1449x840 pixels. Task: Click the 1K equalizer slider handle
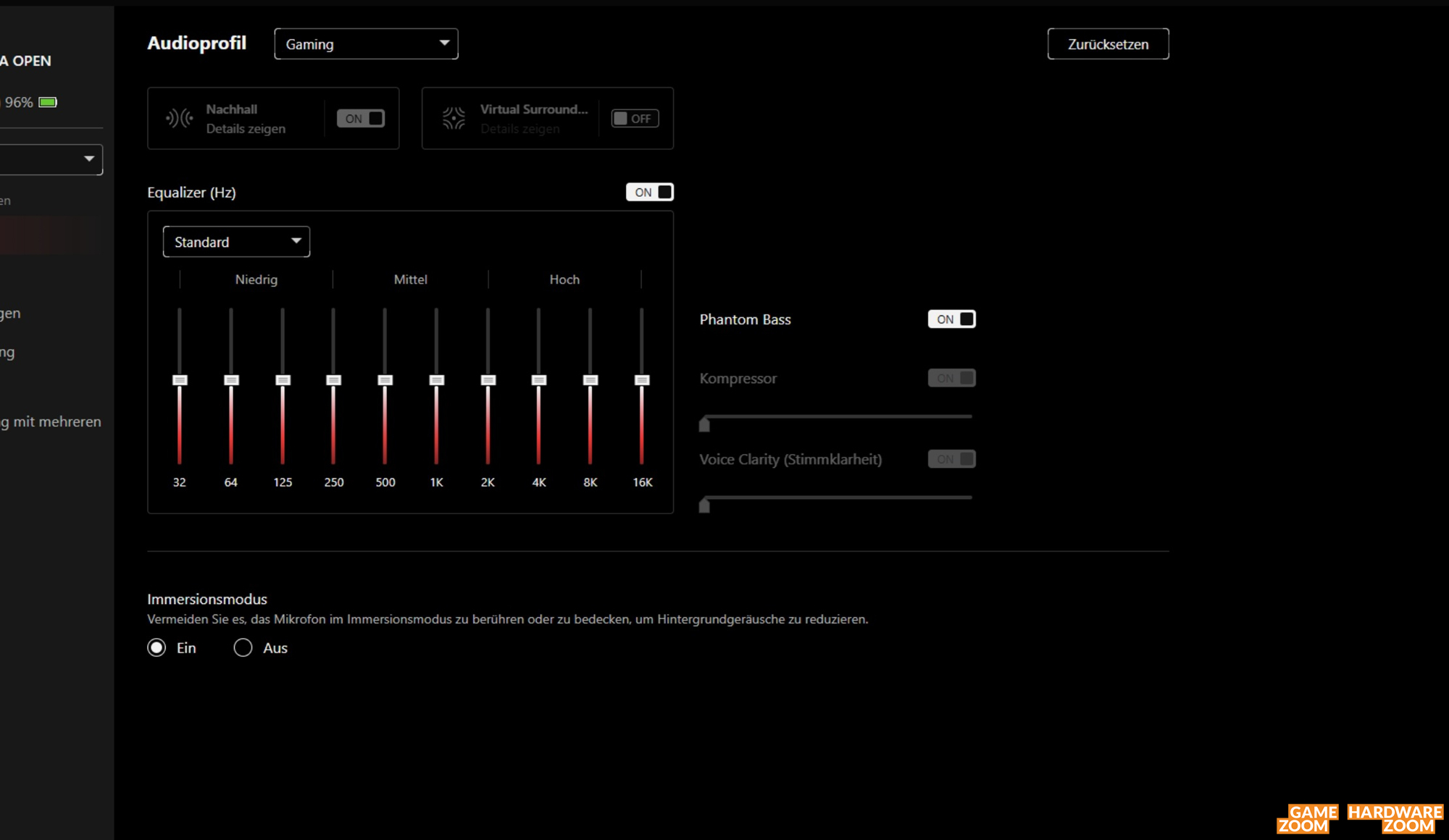tap(437, 380)
